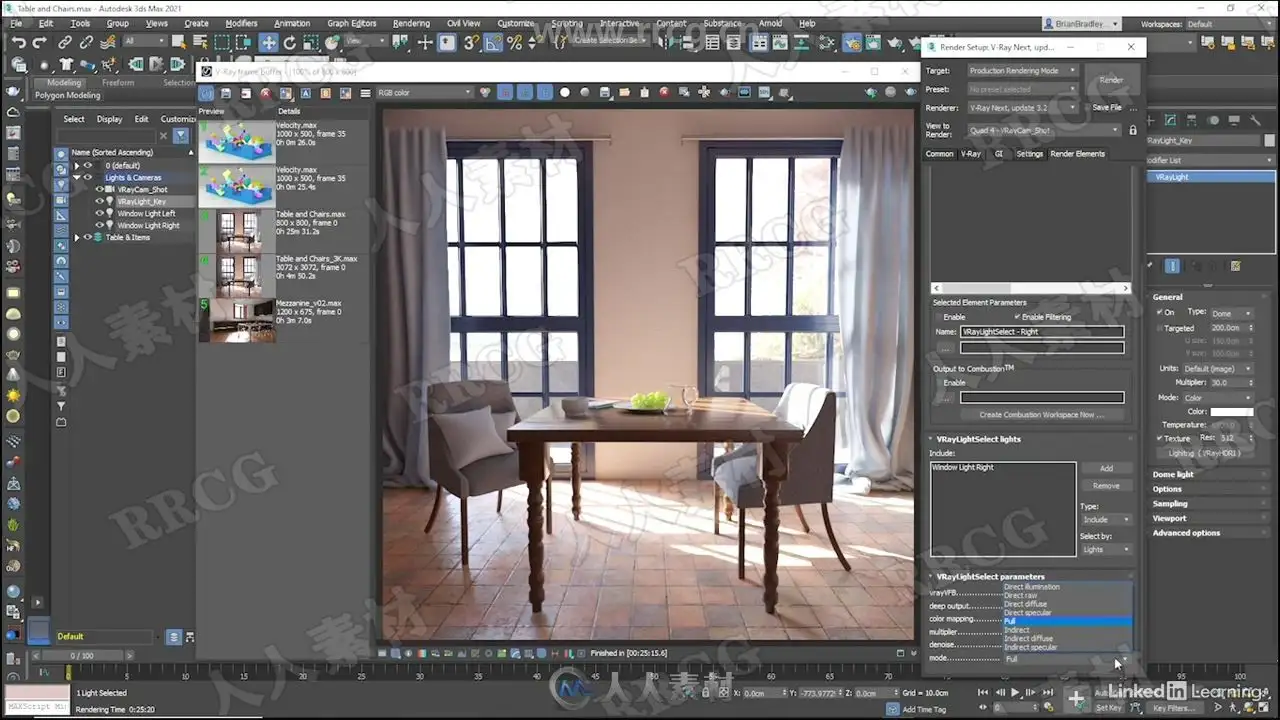Screen dimensions: 1280x720
Task: Toggle Enable checkbox under Output to Combustion
Action: (937, 383)
